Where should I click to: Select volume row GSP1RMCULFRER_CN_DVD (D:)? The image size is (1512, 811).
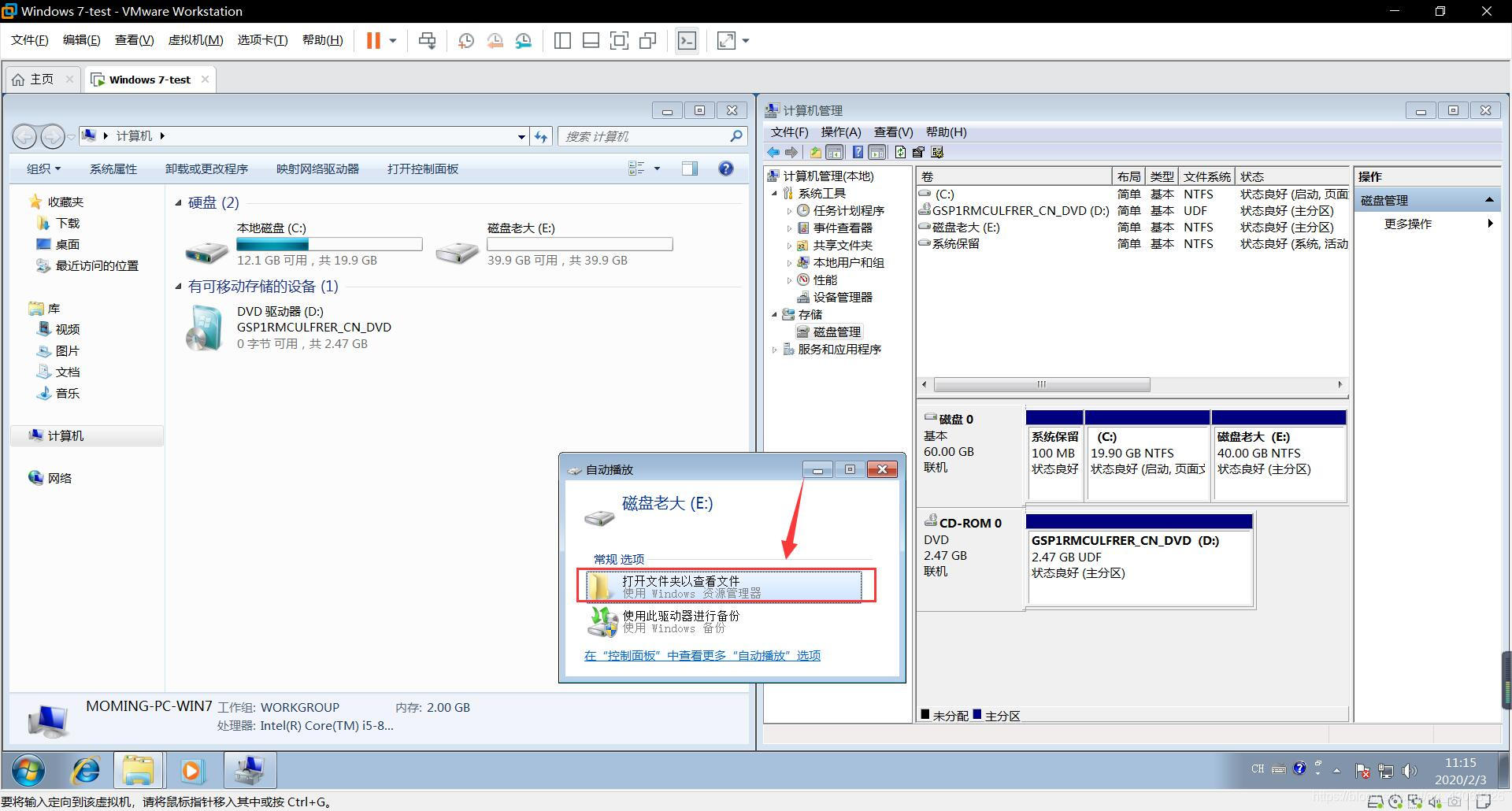(1132, 210)
